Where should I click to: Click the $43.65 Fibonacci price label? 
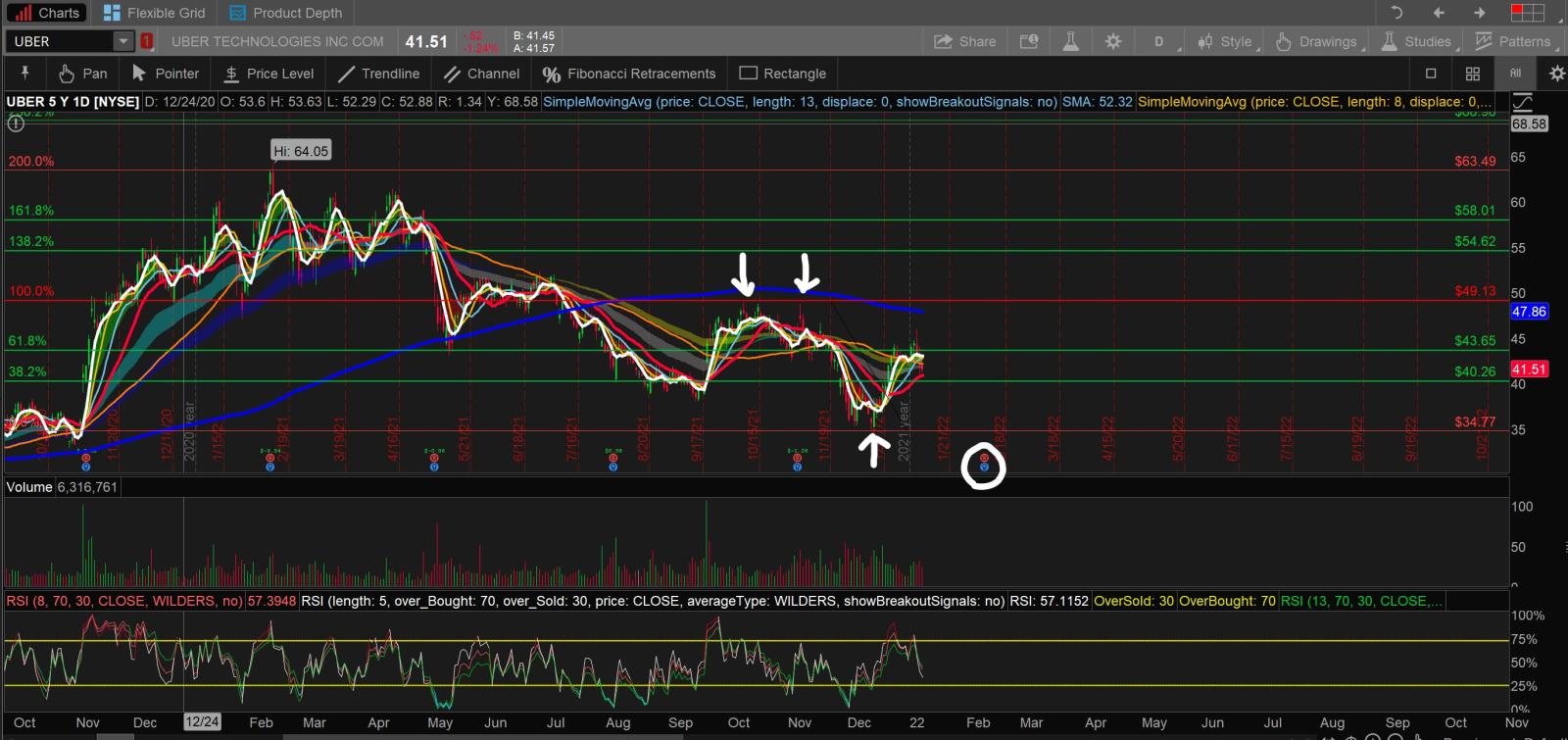pos(1475,341)
